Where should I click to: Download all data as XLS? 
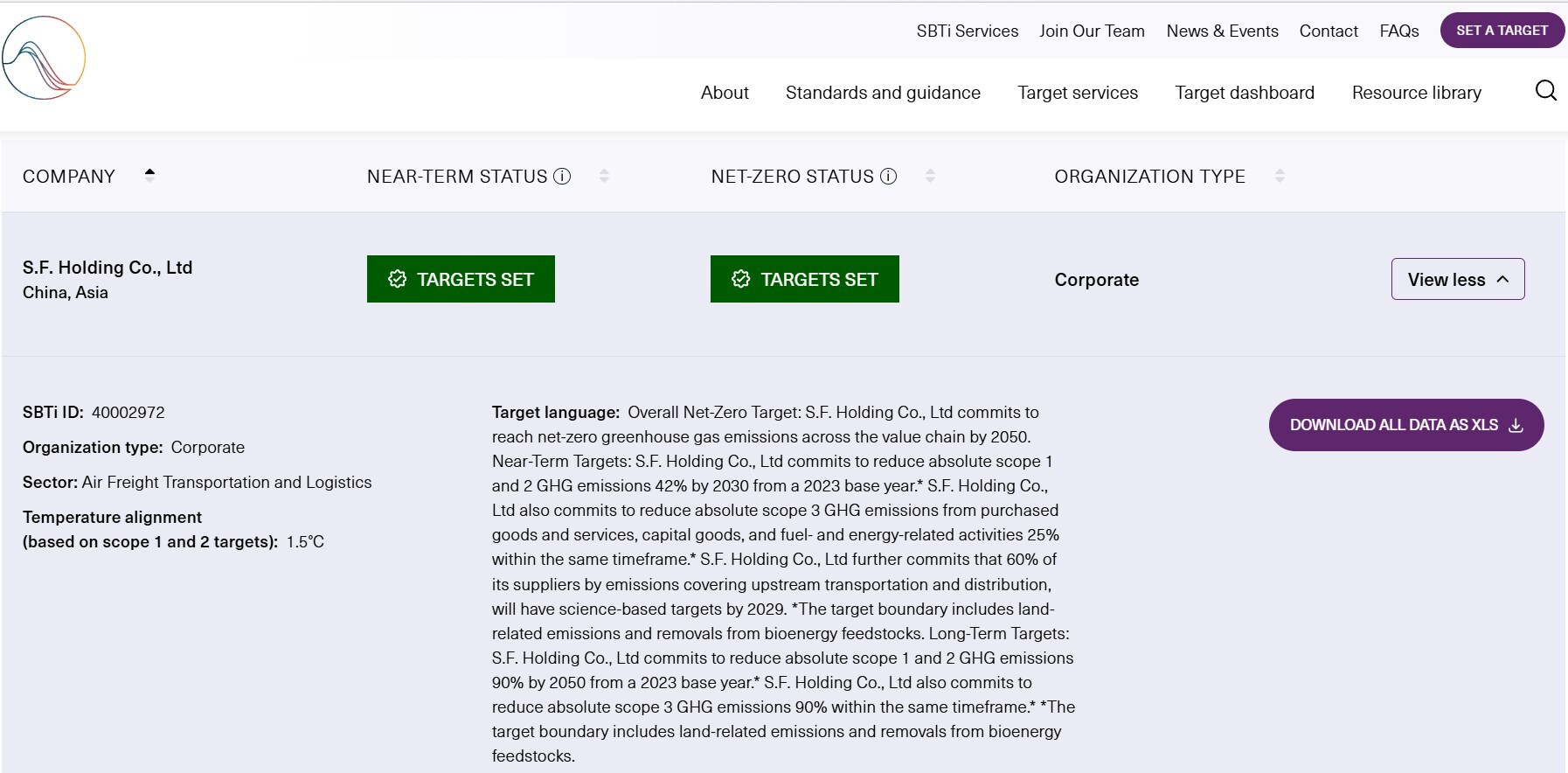click(x=1405, y=425)
